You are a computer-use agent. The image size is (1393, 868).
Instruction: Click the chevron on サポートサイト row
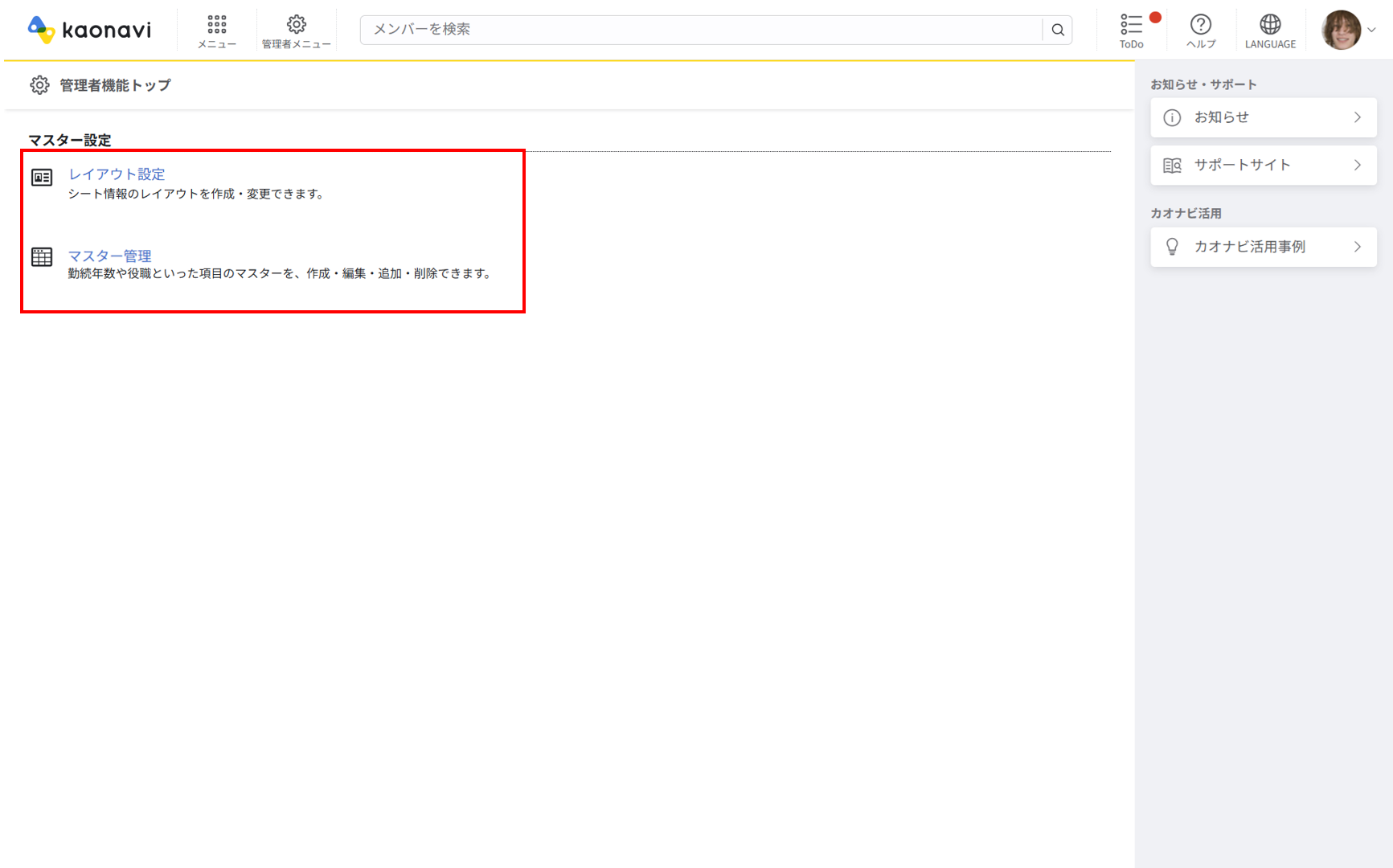[x=1357, y=166]
